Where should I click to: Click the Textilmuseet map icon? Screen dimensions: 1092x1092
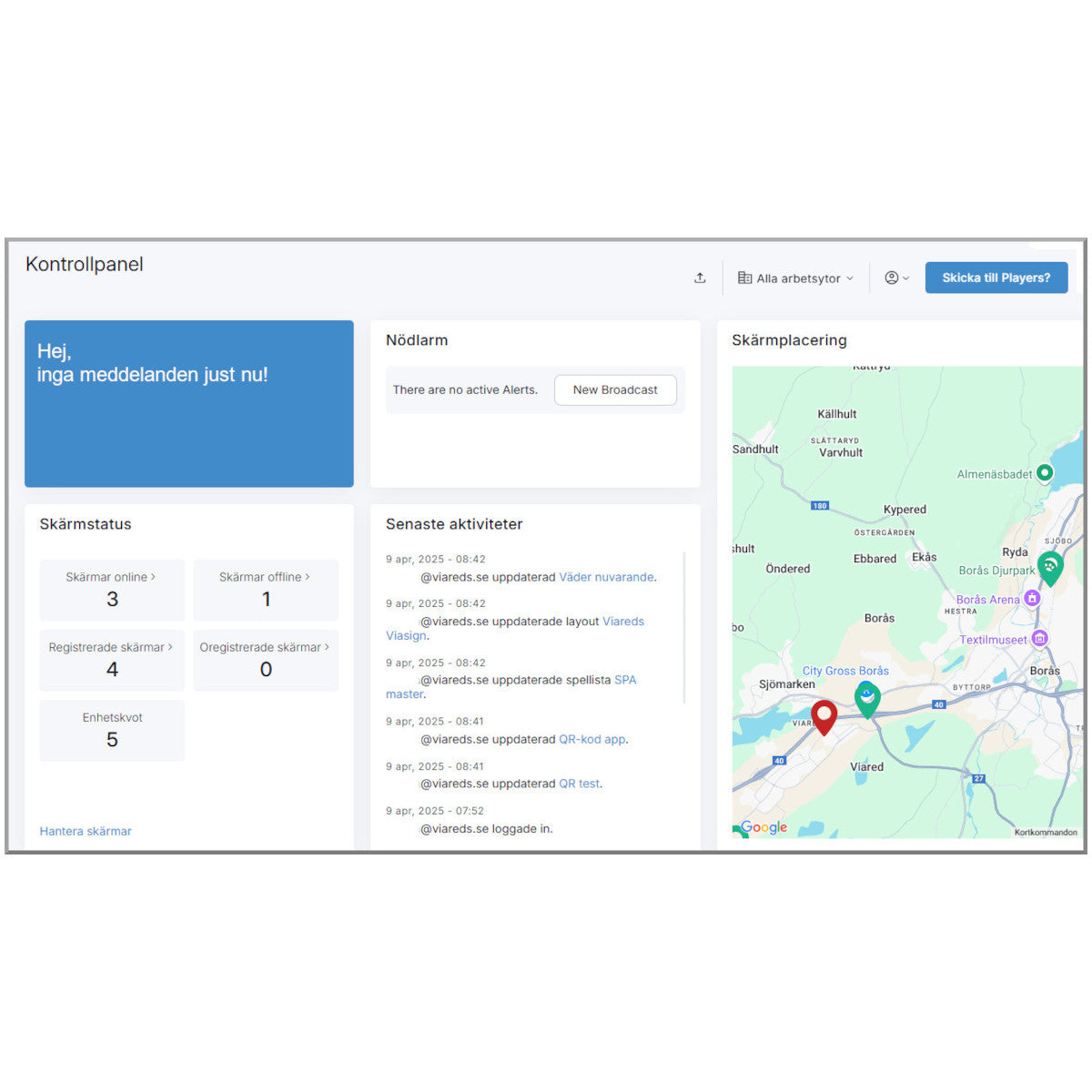(x=1040, y=639)
